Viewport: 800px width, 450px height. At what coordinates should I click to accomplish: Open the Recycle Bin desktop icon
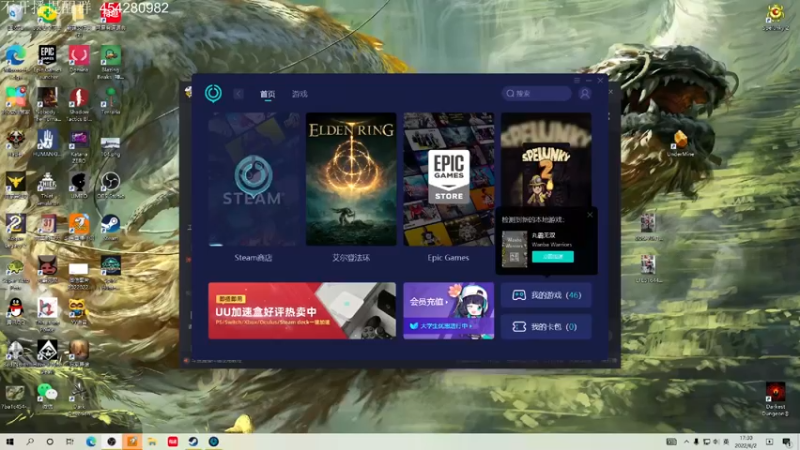click(x=15, y=17)
